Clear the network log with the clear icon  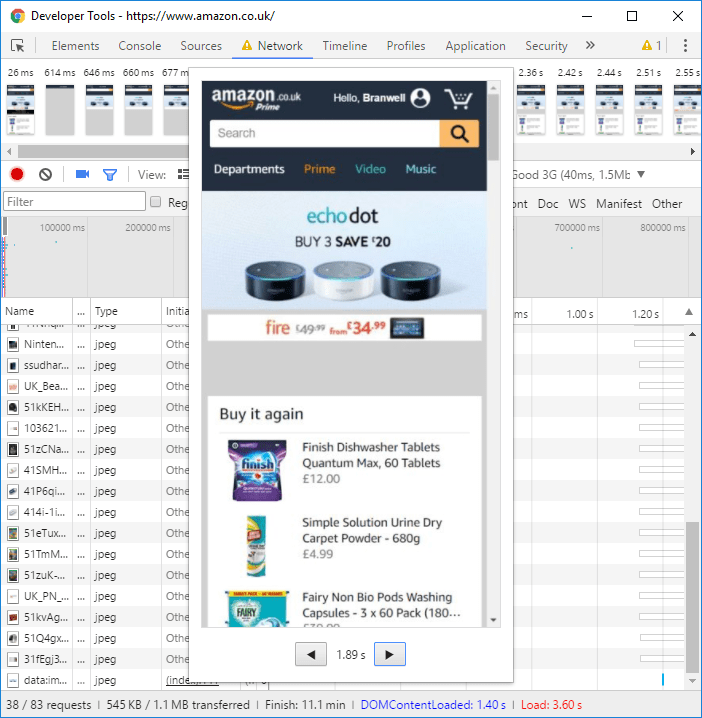point(45,174)
